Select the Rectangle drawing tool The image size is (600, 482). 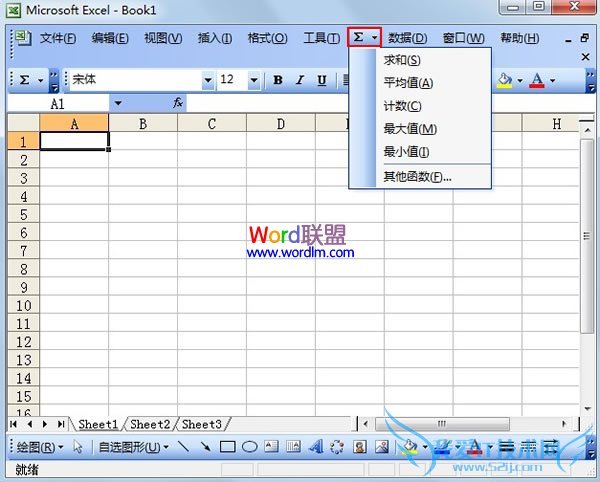pyautogui.click(x=228, y=446)
